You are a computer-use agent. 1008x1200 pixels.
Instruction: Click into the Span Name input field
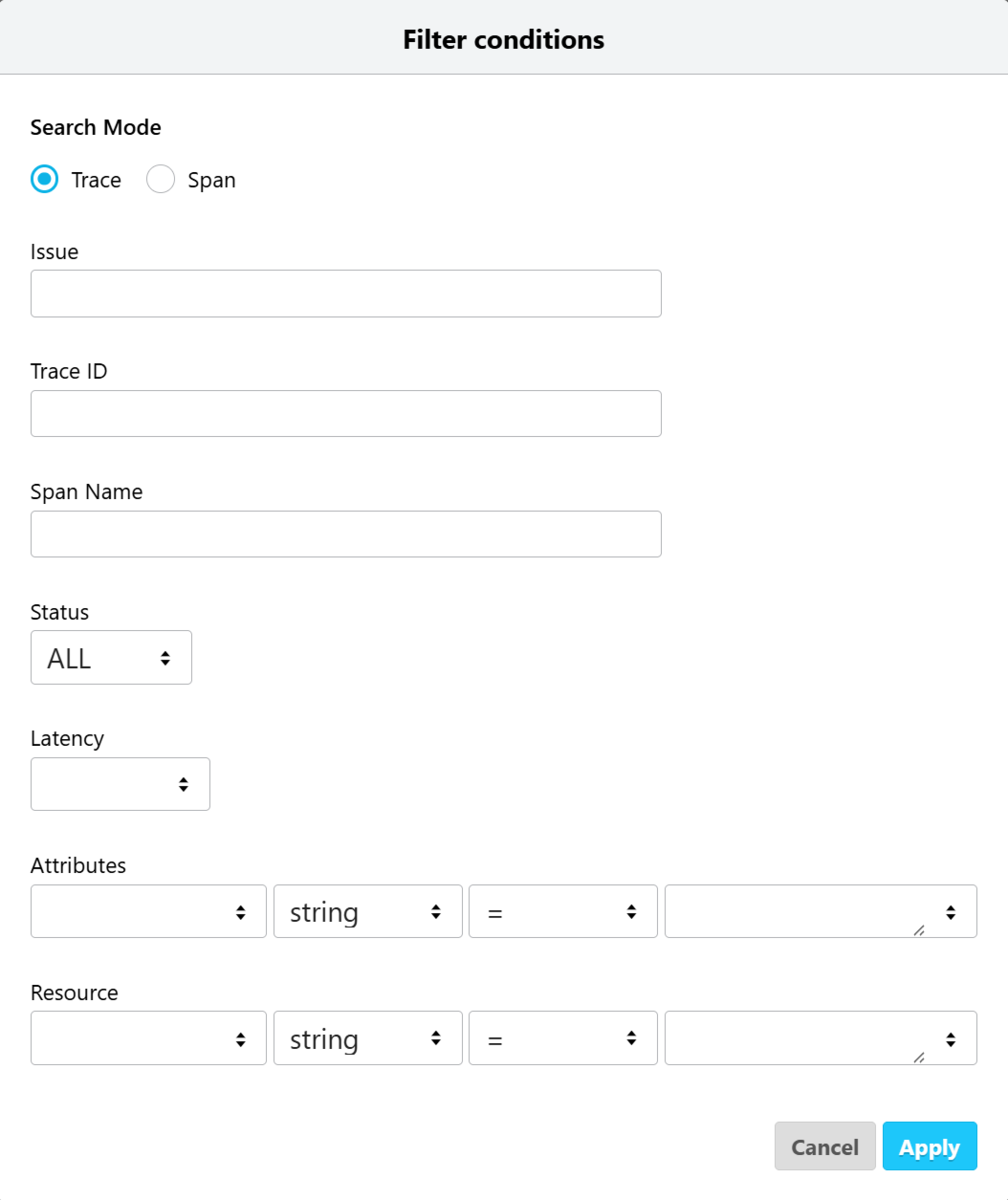tap(345, 533)
